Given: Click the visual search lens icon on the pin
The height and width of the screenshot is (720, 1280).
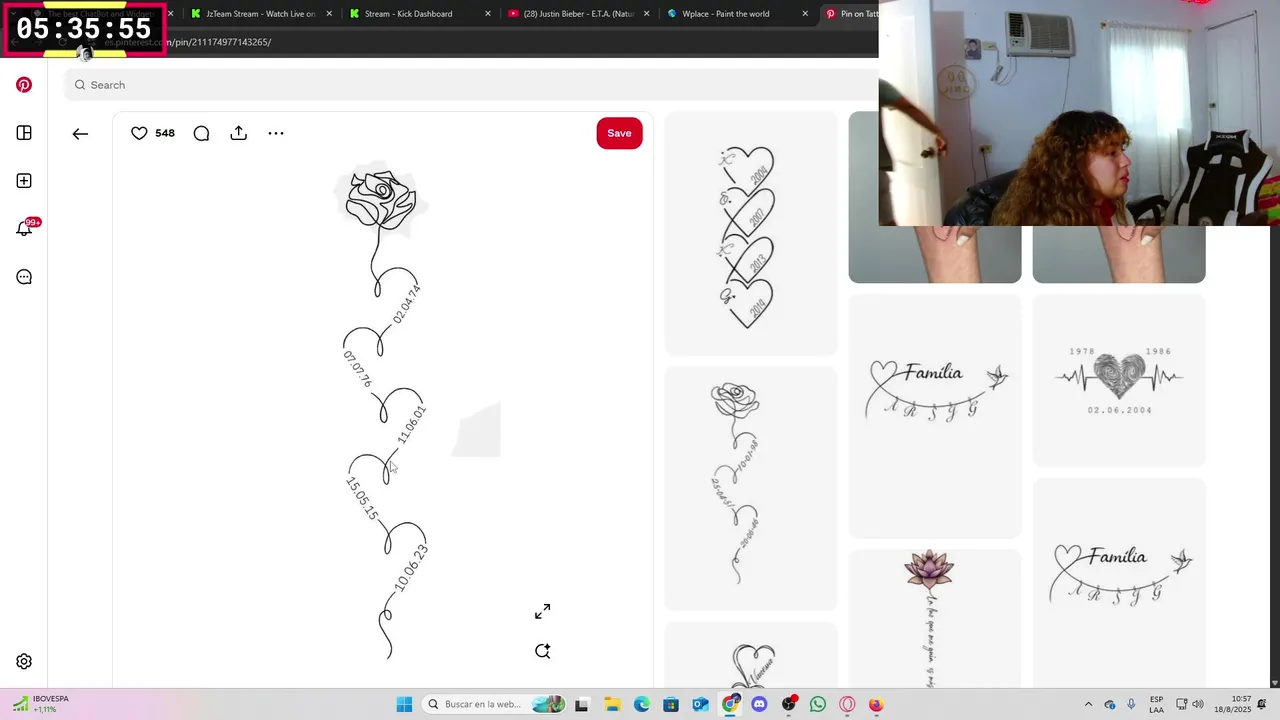Looking at the screenshot, I should coord(542,651).
